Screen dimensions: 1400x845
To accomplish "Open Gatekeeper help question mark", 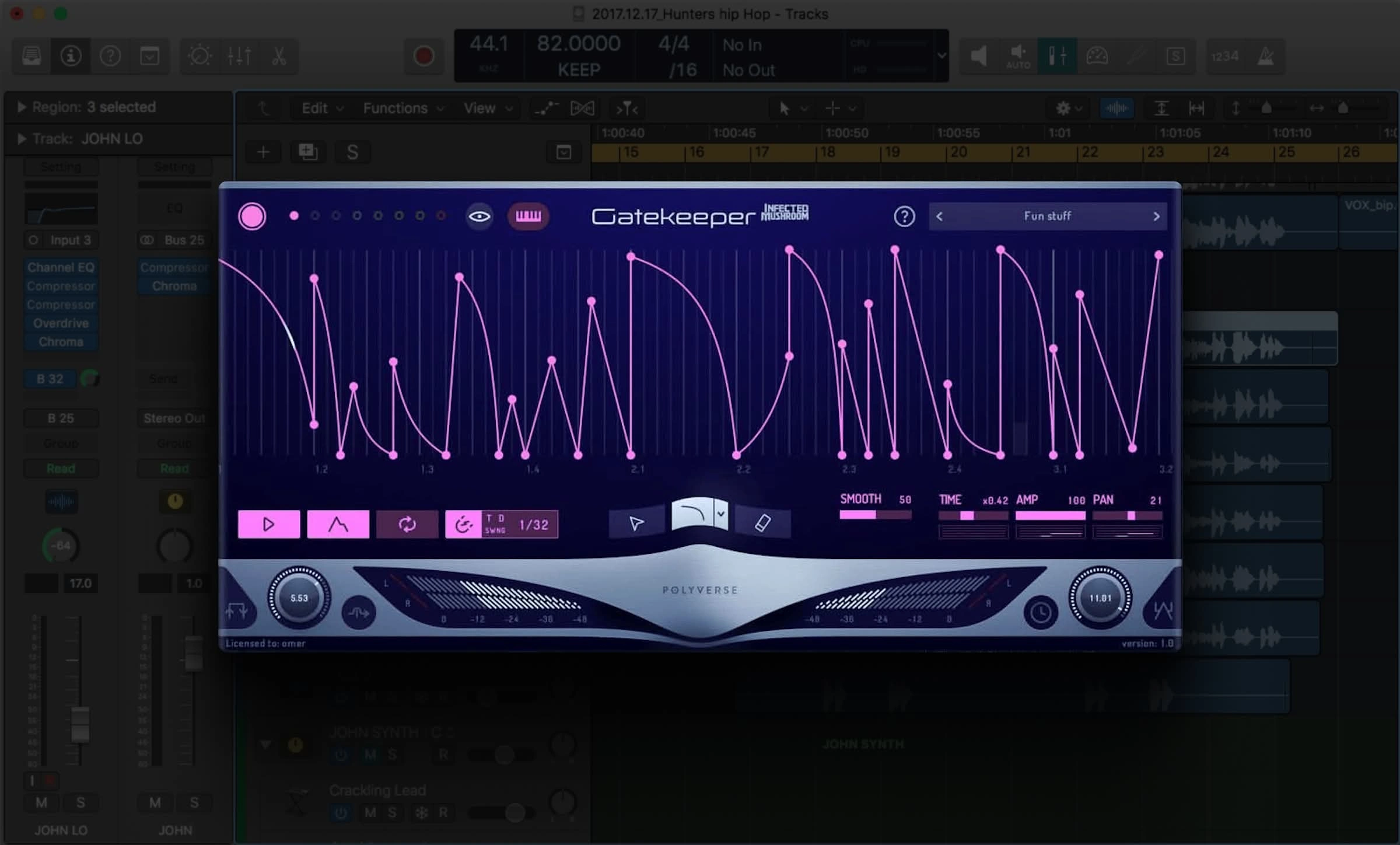I will click(904, 217).
